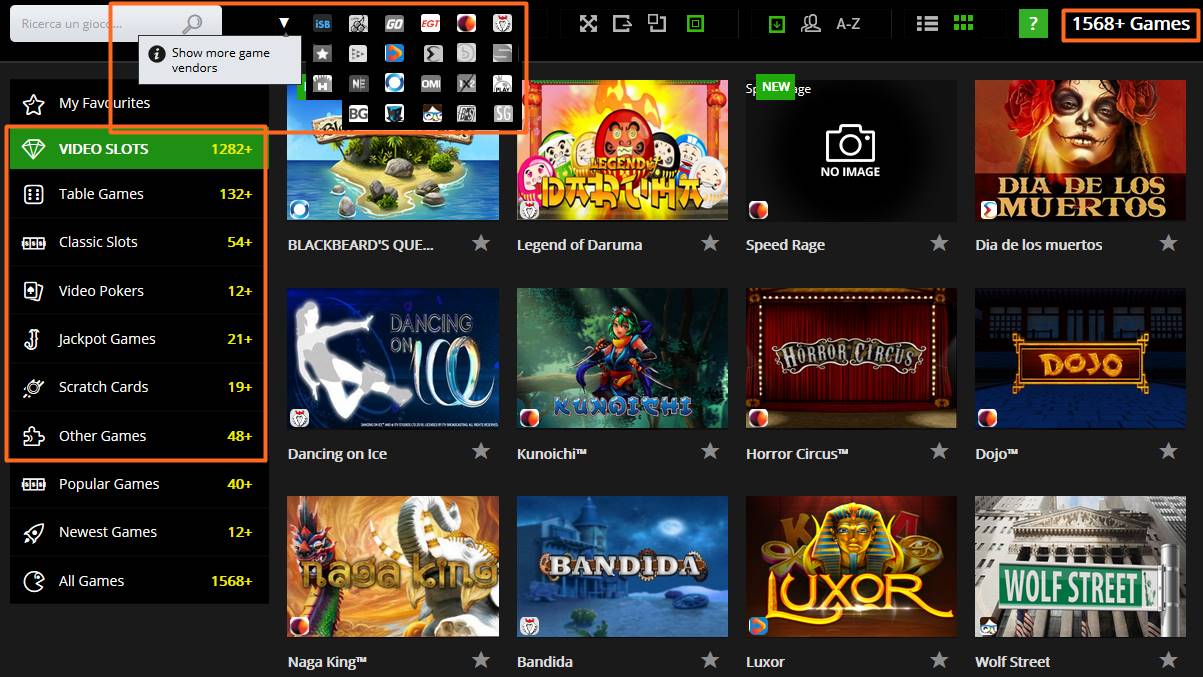1203x677 pixels.
Task: Click the search magnifier icon
Action: pos(192,23)
